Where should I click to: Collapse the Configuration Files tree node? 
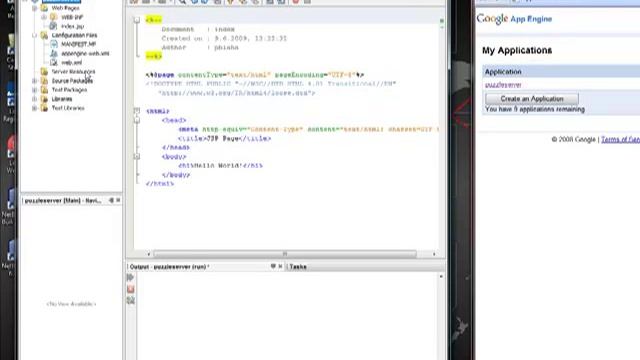[35, 36]
